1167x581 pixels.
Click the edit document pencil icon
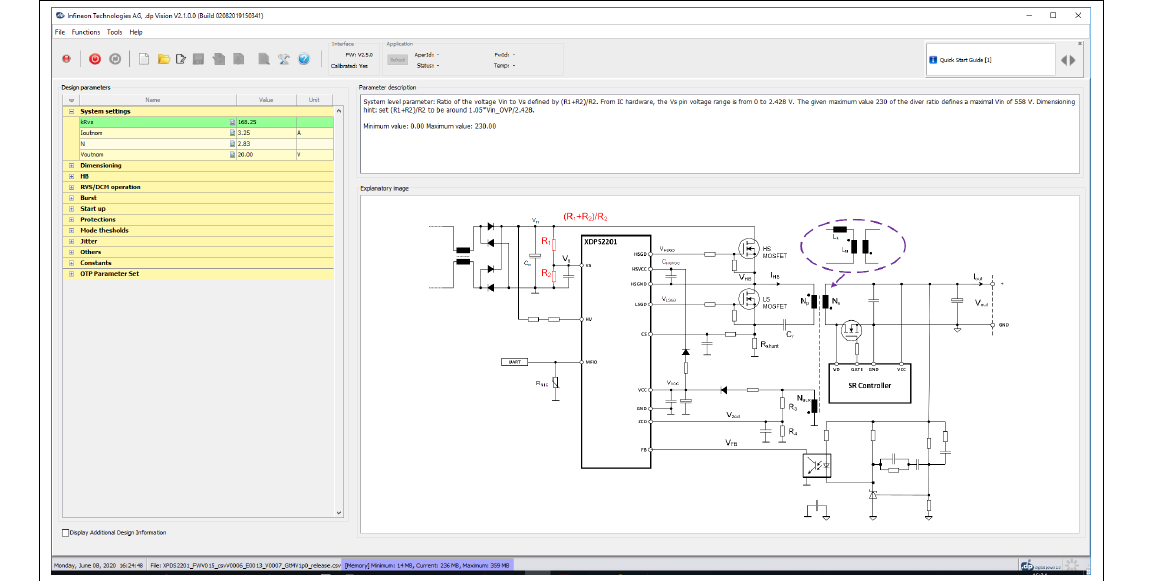181,60
